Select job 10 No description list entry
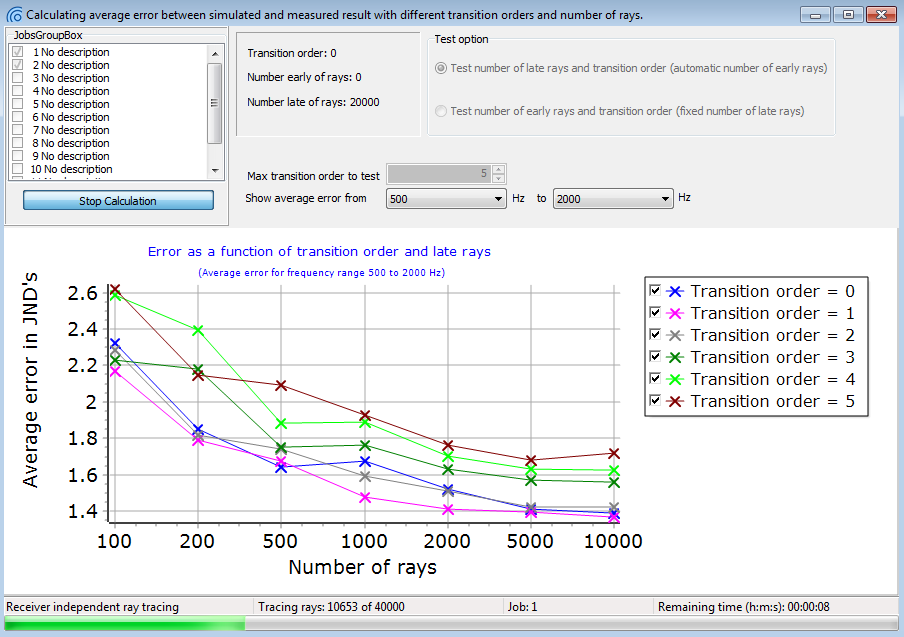 [71, 169]
